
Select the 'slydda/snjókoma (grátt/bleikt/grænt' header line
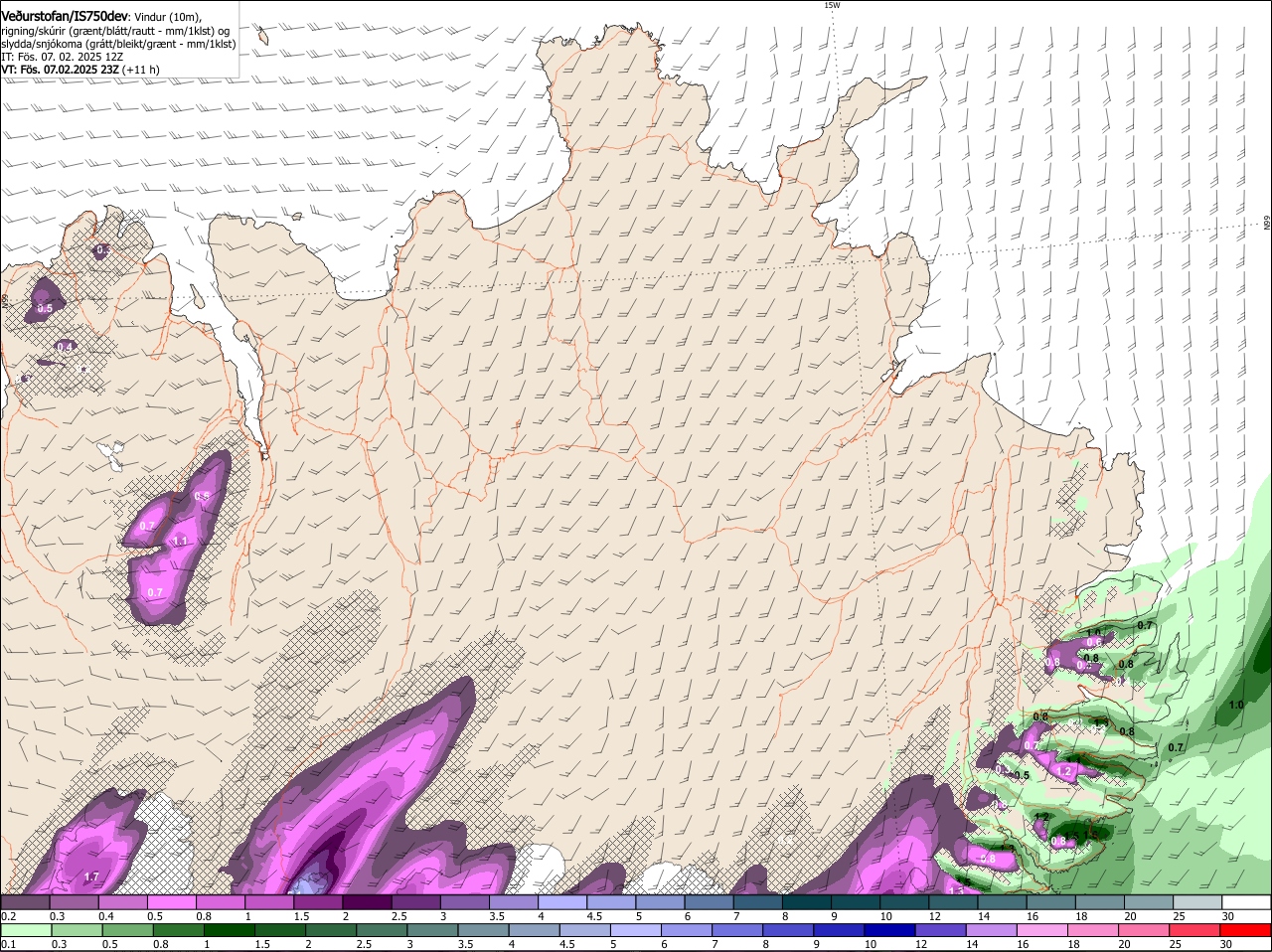[x=117, y=44]
